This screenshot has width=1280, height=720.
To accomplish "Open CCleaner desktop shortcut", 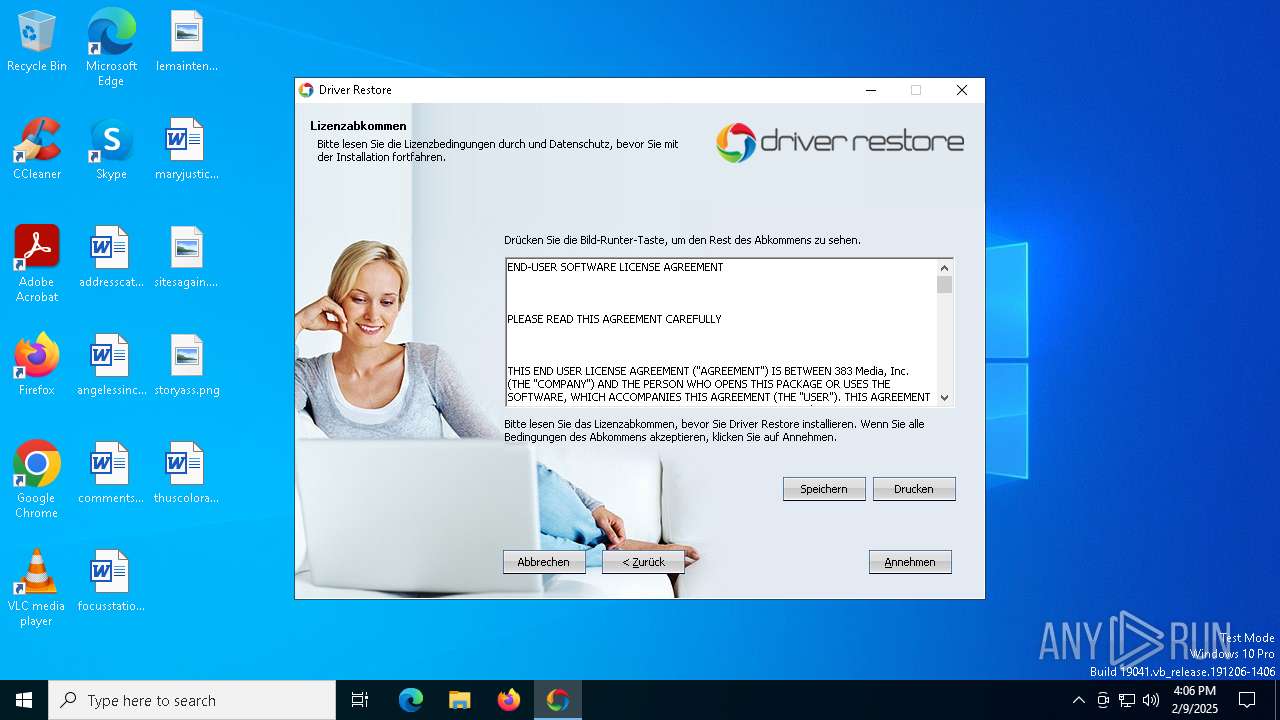I will point(37,149).
